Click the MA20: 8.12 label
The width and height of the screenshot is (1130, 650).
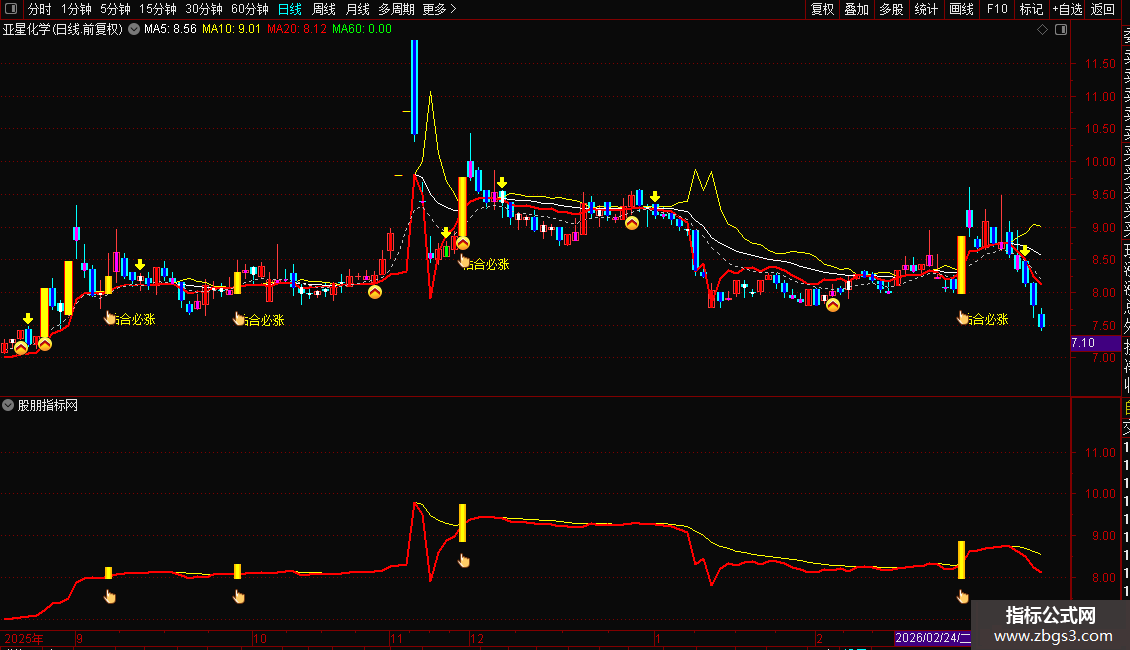(297, 30)
